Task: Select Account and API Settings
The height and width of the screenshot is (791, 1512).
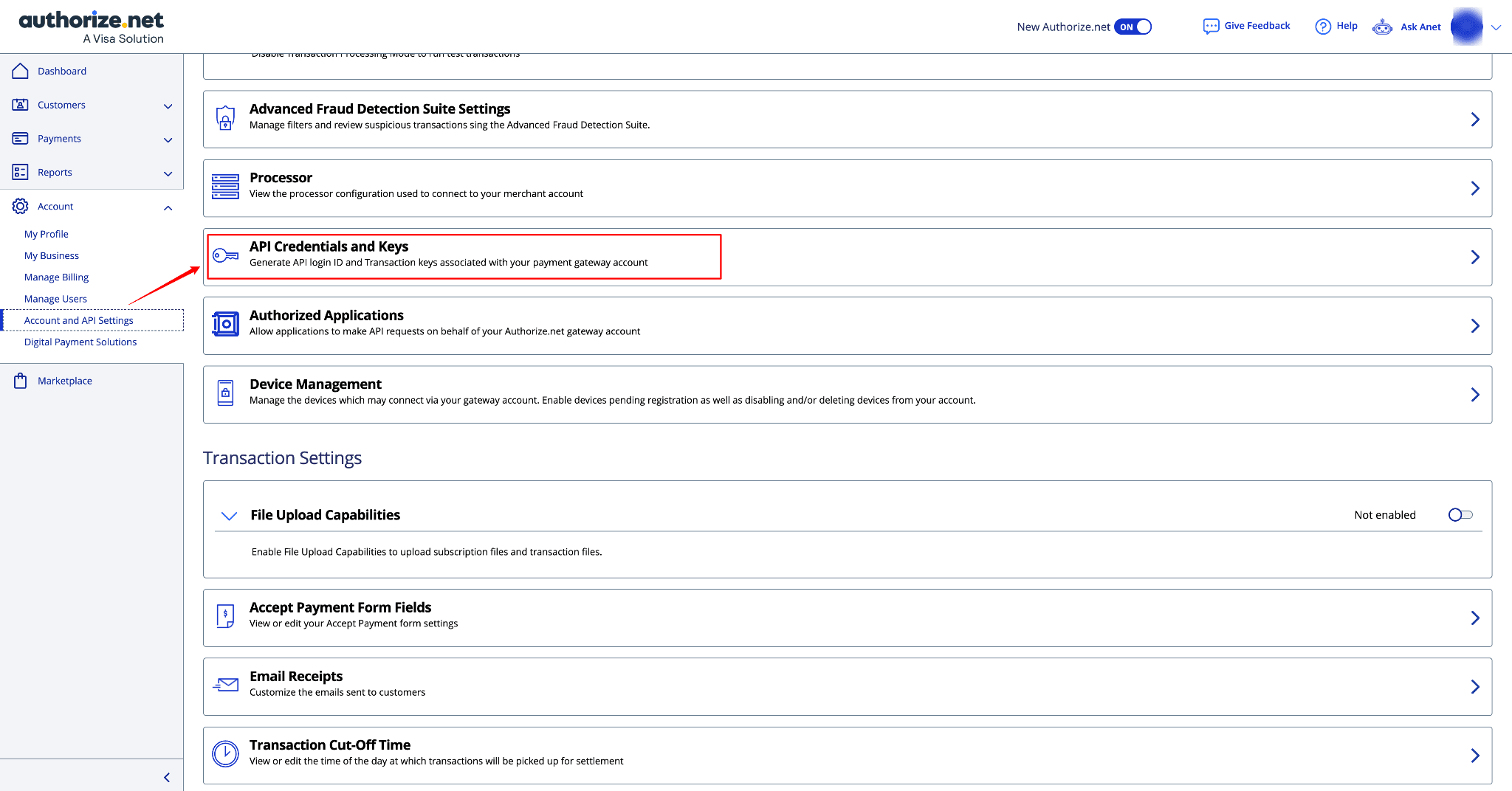Action: click(x=79, y=320)
